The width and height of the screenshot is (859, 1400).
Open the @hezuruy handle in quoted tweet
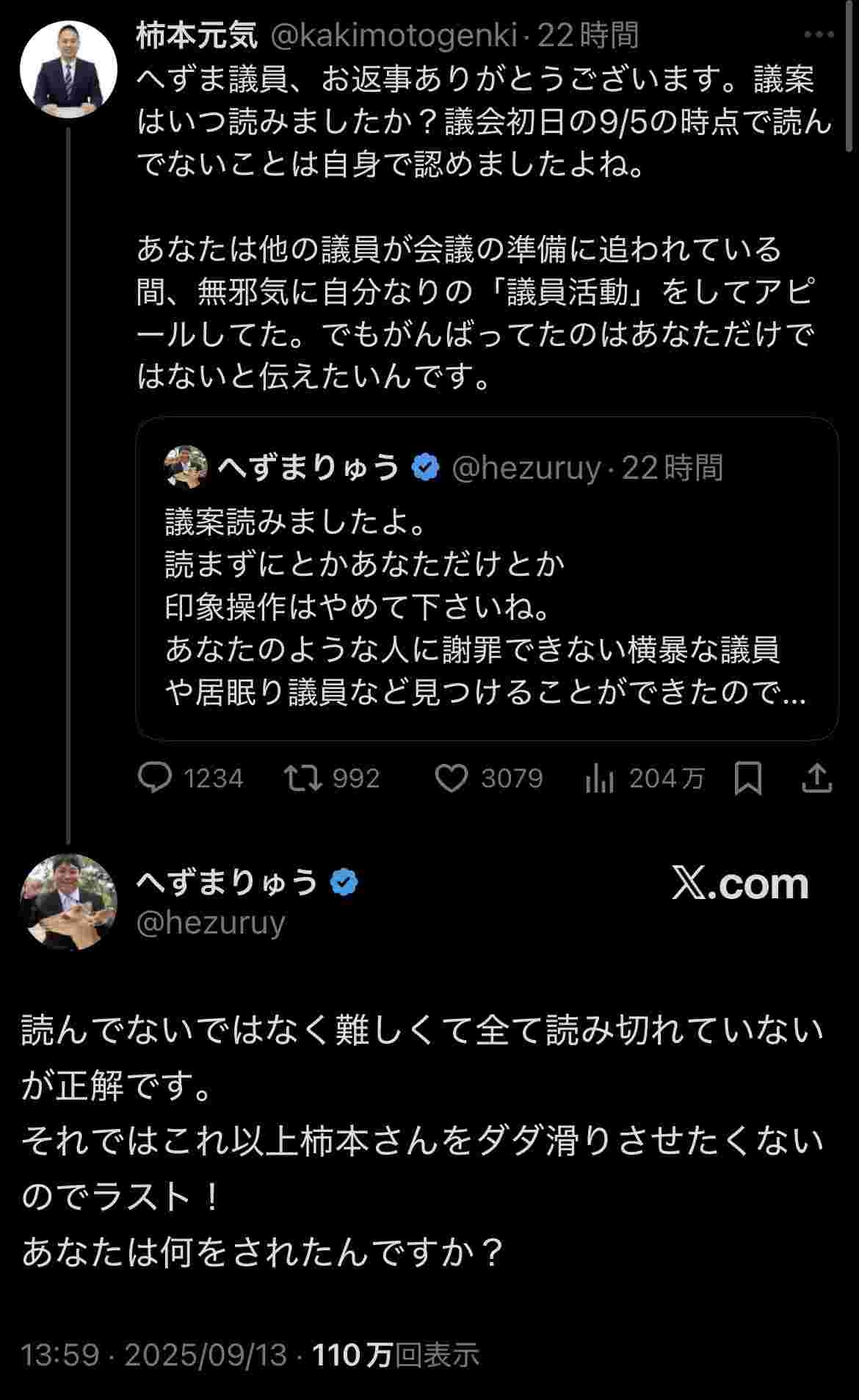[526, 468]
